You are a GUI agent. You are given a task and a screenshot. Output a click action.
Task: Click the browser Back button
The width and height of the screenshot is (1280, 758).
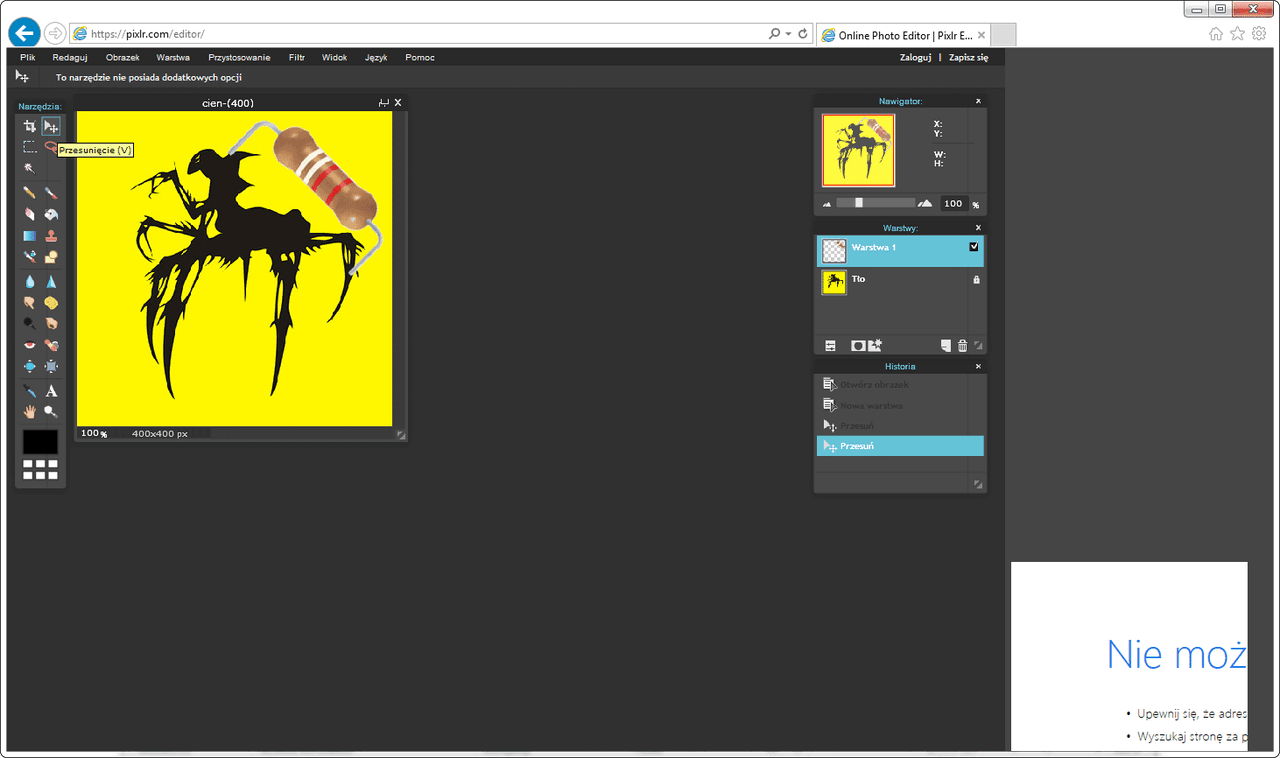pyautogui.click(x=24, y=33)
